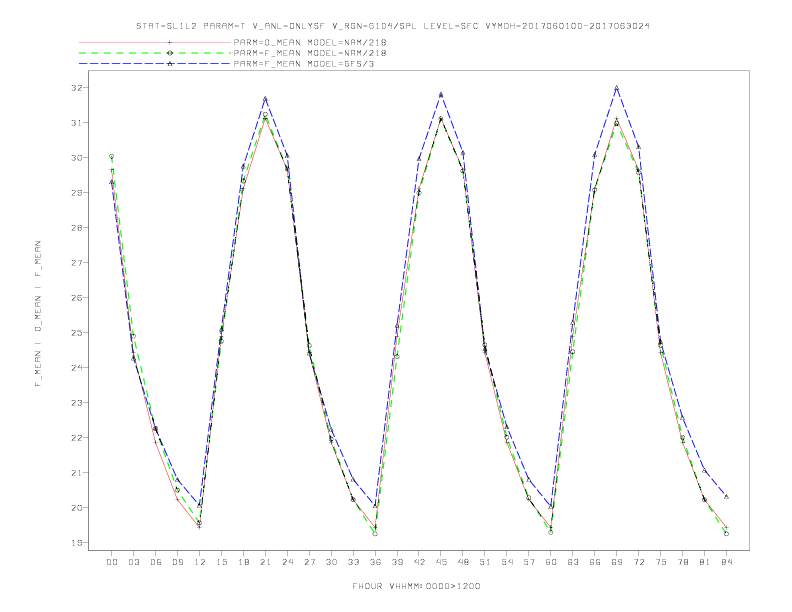
Task: Click x-axis forecast hour 78
Action: 683,562
